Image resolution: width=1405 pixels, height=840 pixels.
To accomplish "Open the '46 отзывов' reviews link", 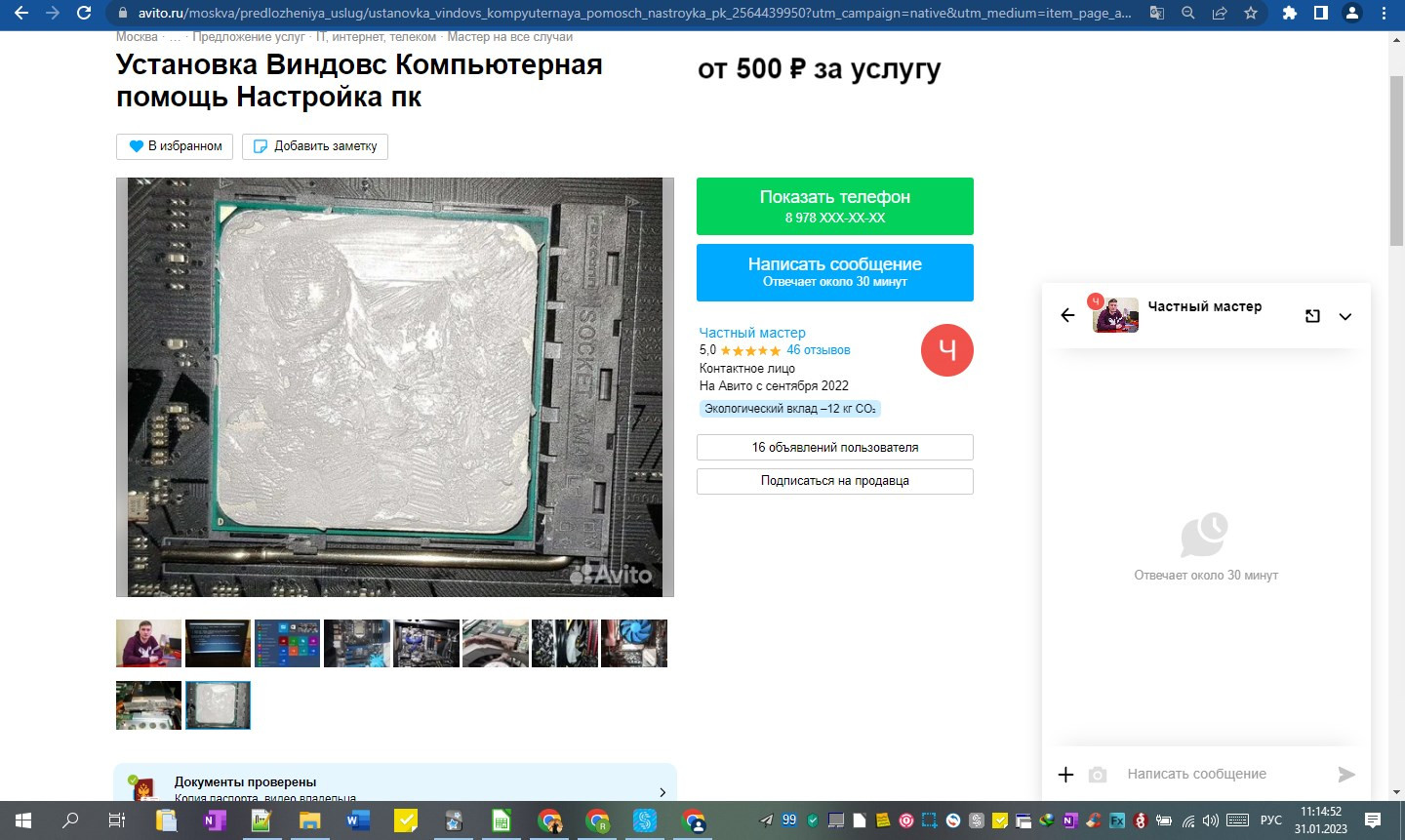I will (818, 350).
